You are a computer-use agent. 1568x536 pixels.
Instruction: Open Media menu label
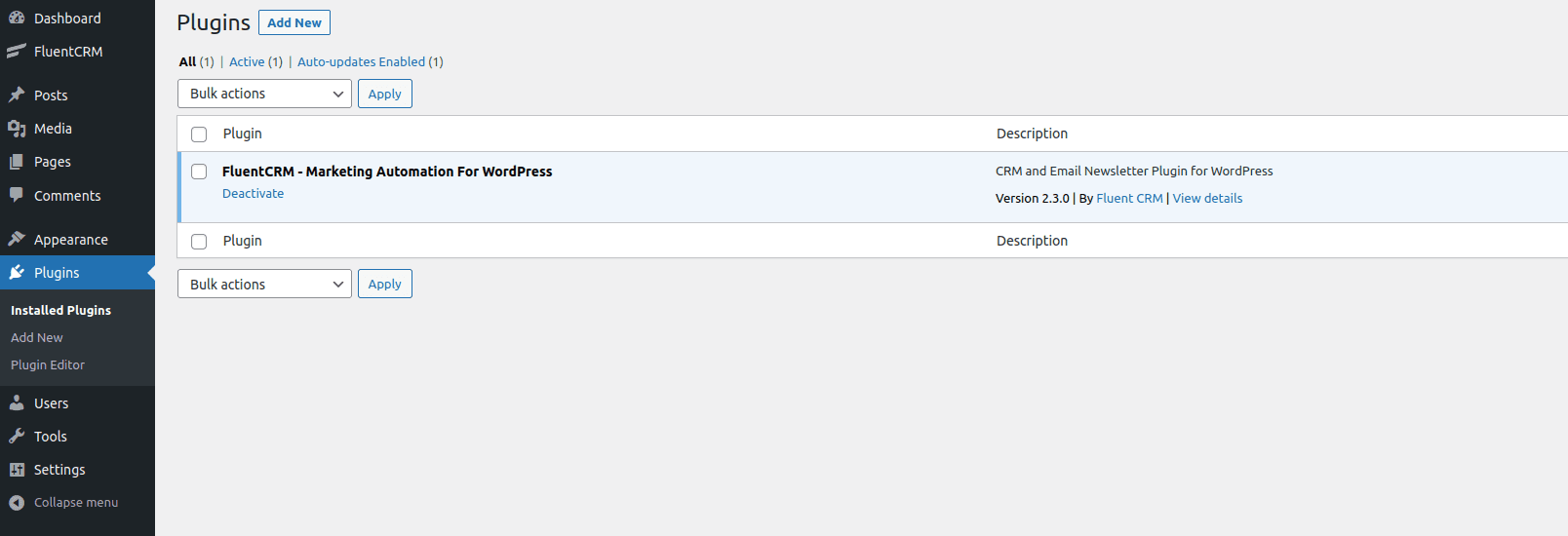[x=53, y=129]
